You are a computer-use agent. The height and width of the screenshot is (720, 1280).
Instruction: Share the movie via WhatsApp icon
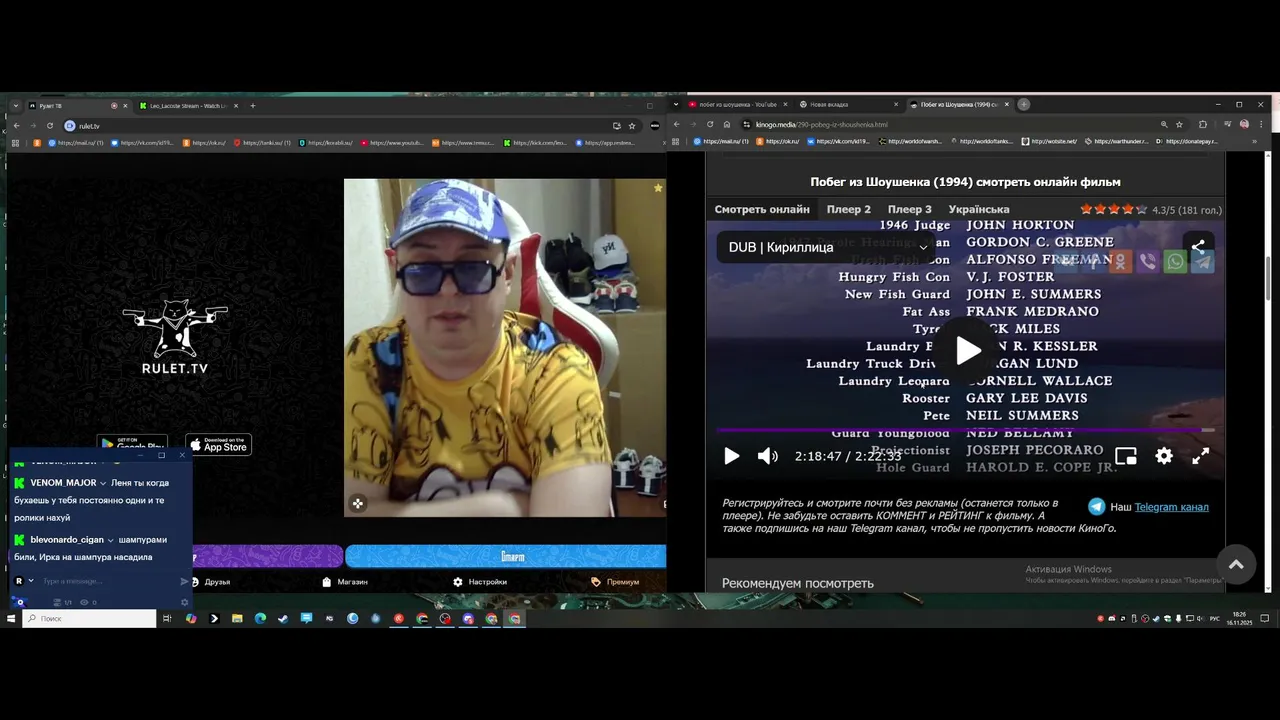pyautogui.click(x=1175, y=262)
